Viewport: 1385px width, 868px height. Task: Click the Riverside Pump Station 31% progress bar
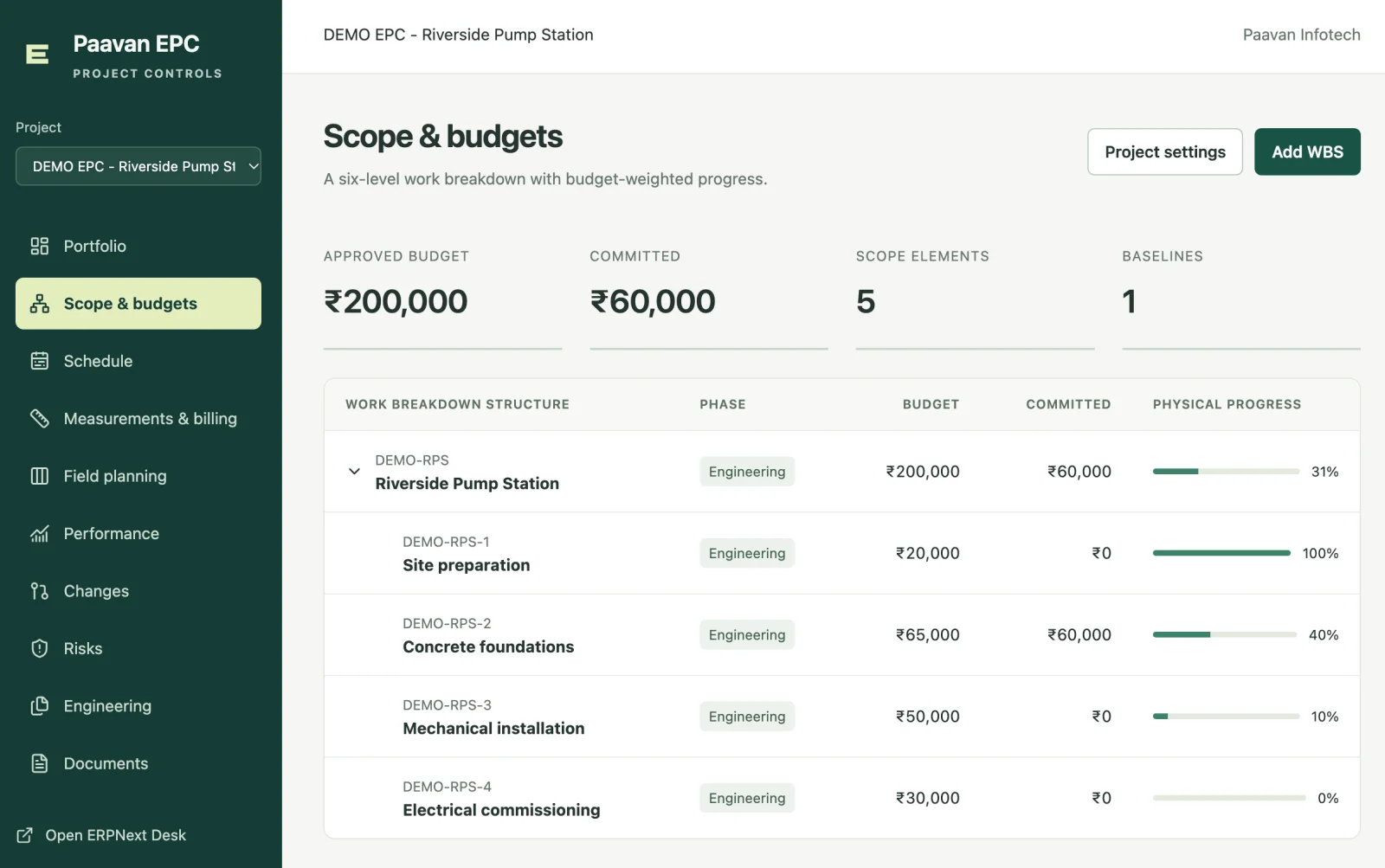pyautogui.click(x=1226, y=472)
